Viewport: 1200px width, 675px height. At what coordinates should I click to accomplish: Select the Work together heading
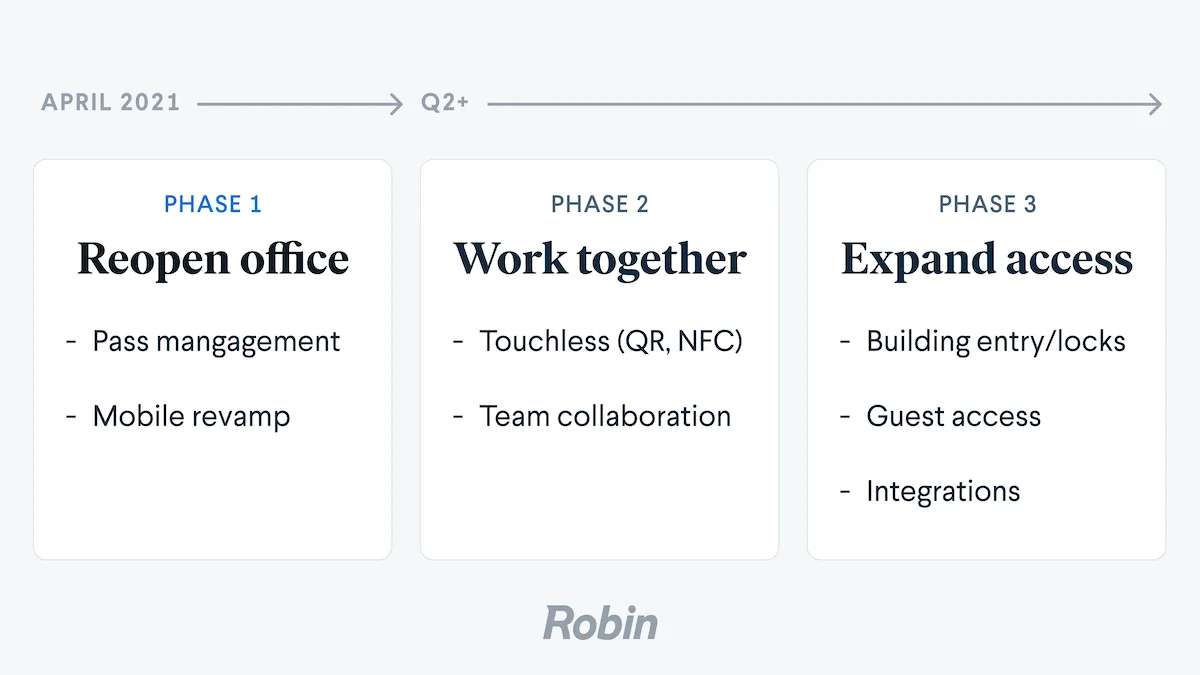click(x=600, y=259)
